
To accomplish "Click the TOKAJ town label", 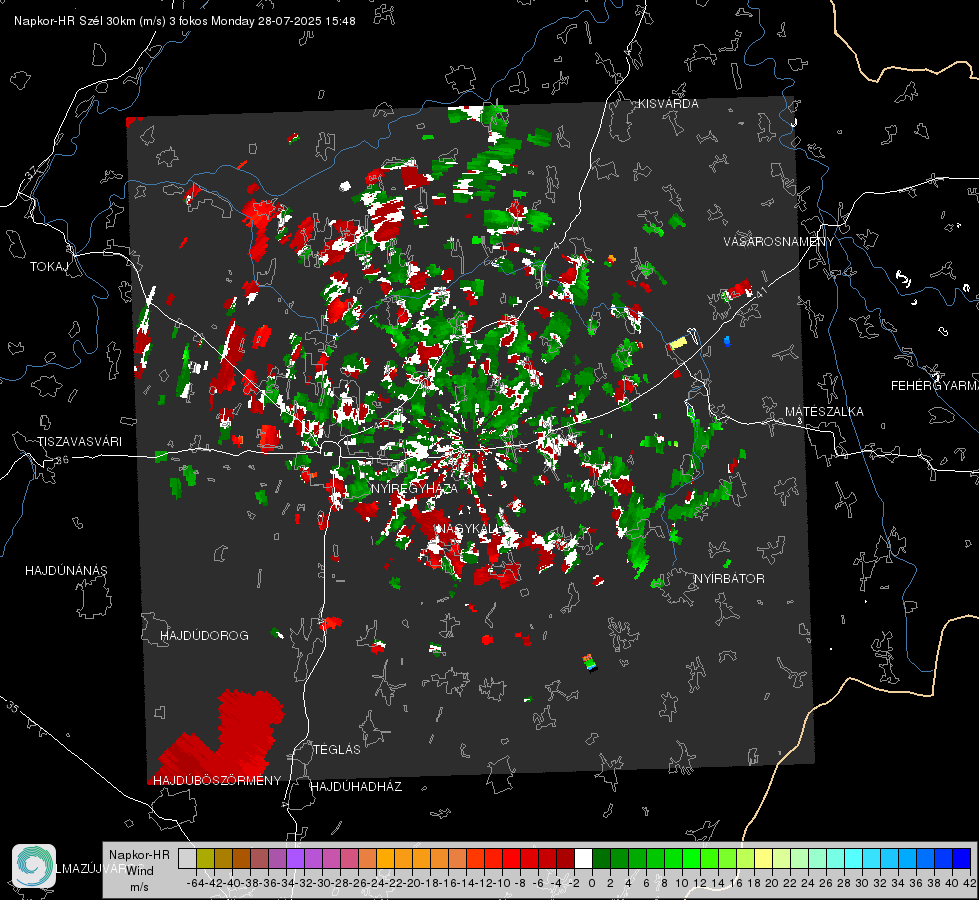I will pyautogui.click(x=49, y=267).
